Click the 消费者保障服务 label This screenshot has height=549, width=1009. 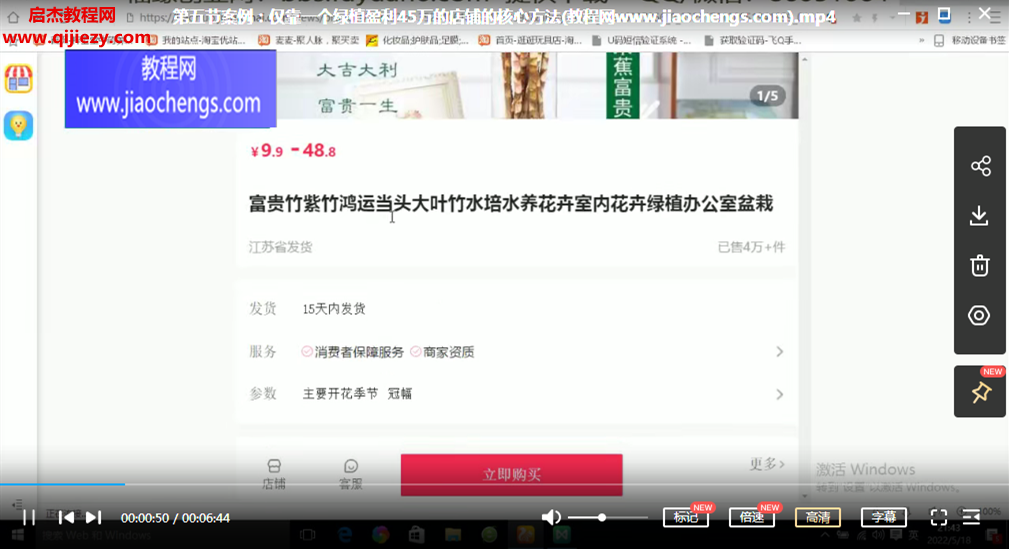point(359,352)
